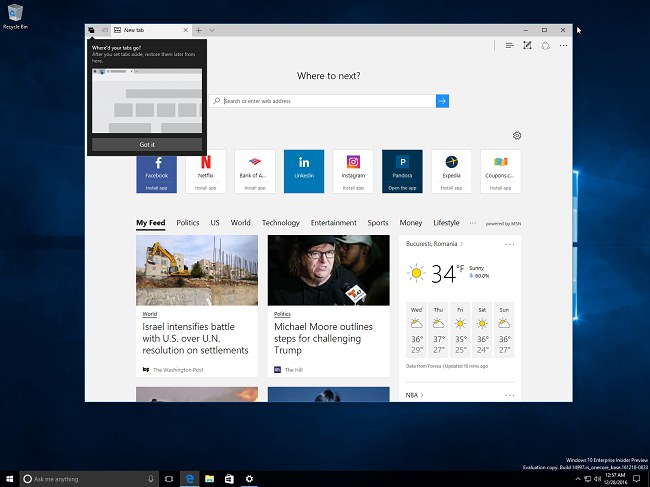Switch to the World feed tab
Image resolution: width=650 pixels, height=487 pixels.
(x=240, y=223)
